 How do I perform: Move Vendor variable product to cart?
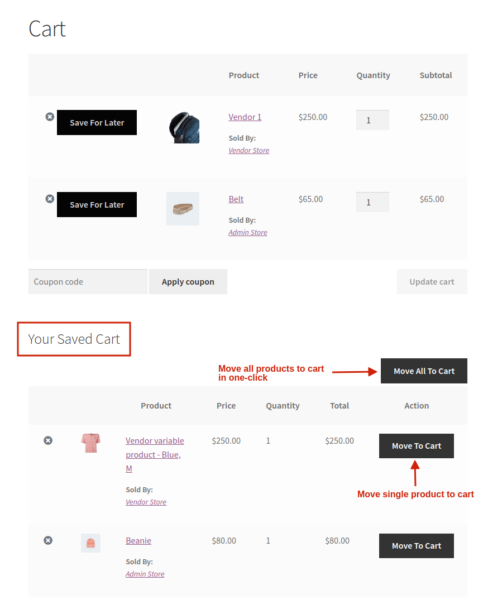click(x=416, y=446)
